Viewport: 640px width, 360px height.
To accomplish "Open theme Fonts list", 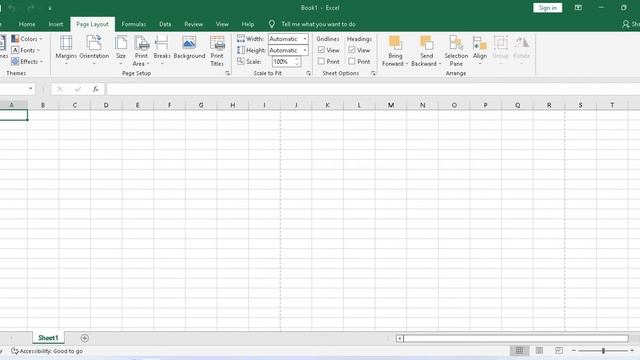I will click(26, 50).
